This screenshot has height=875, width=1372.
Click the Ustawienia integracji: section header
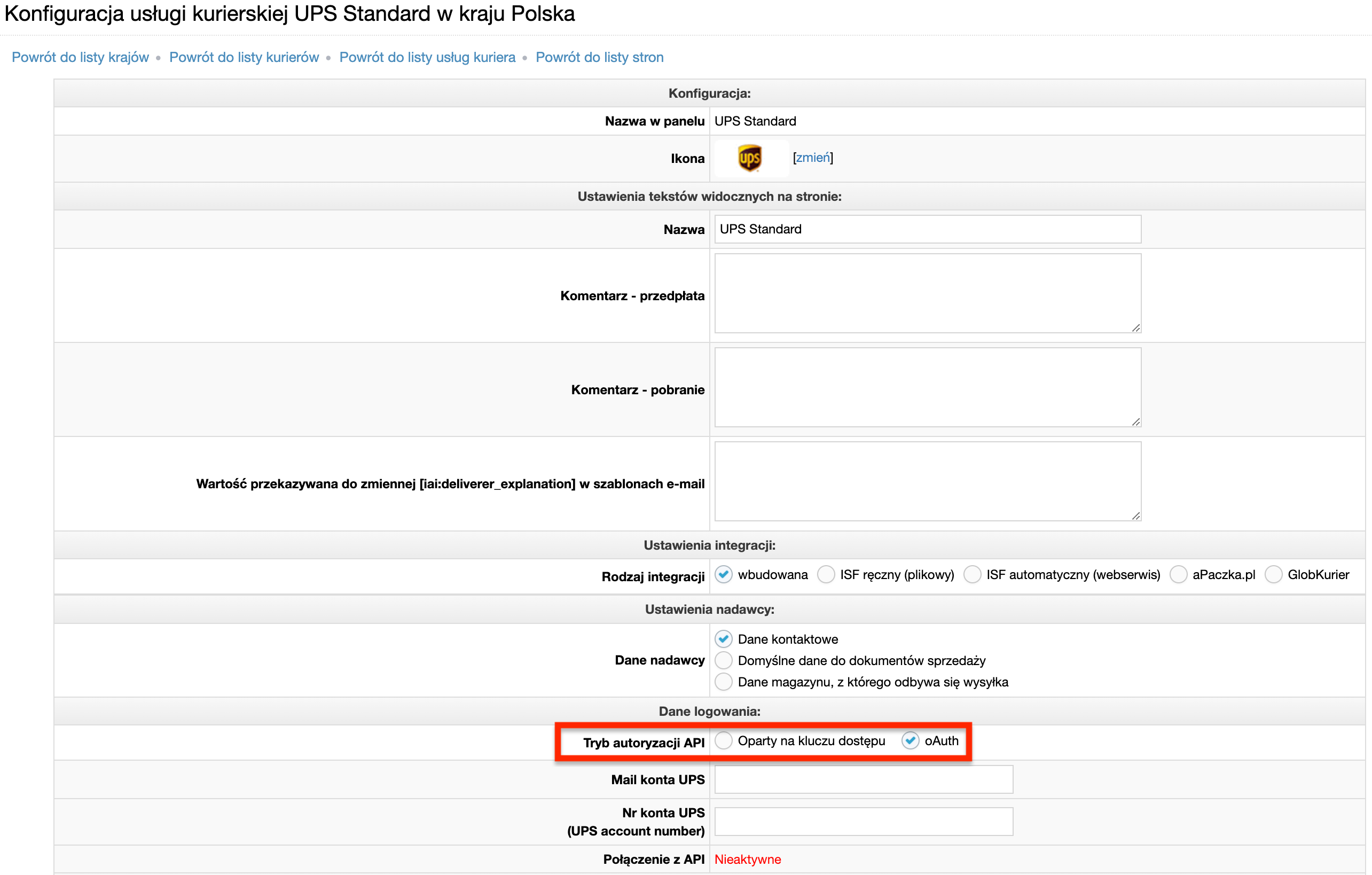click(709, 545)
